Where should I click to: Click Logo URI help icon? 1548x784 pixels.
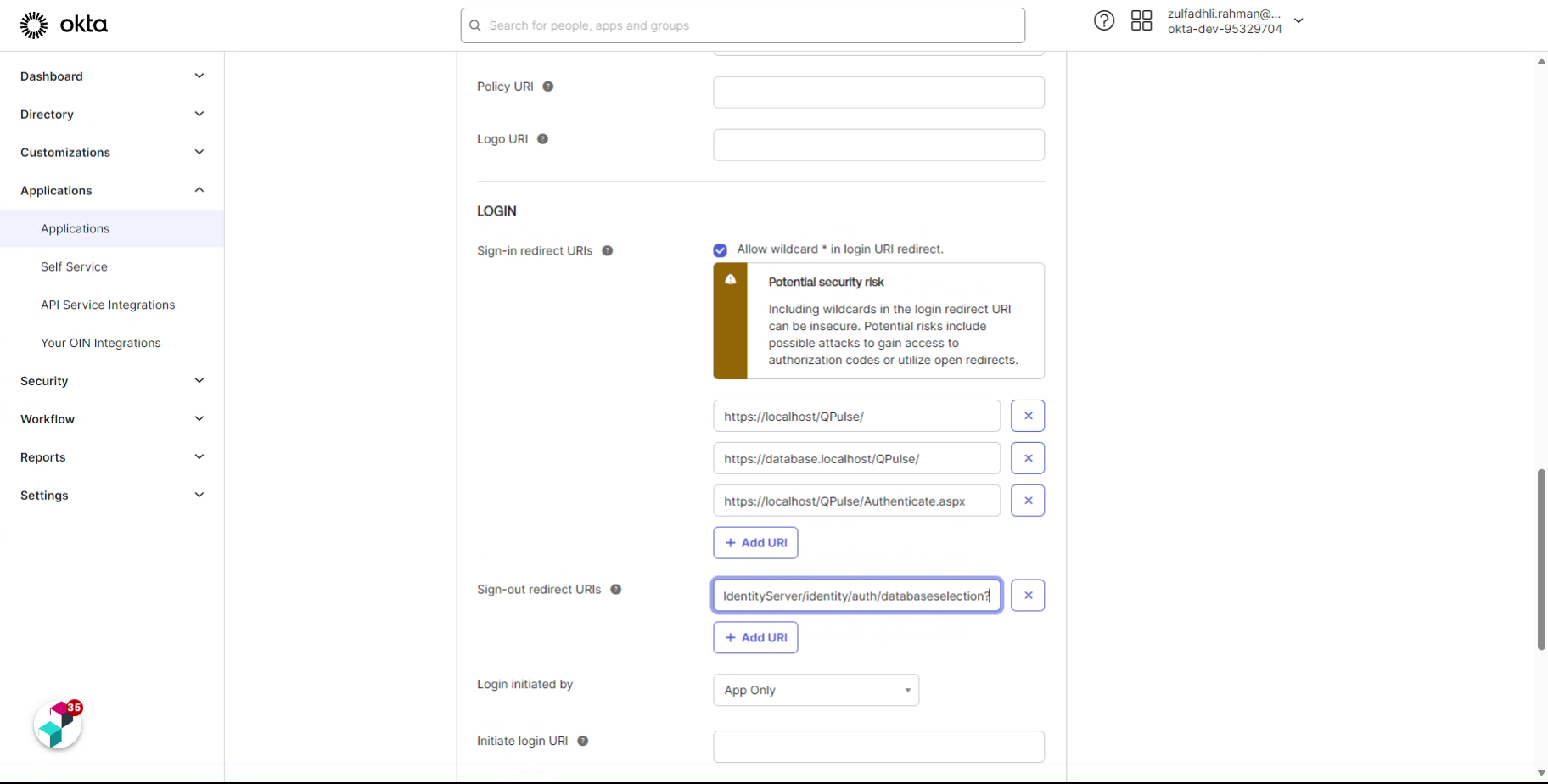click(x=542, y=139)
